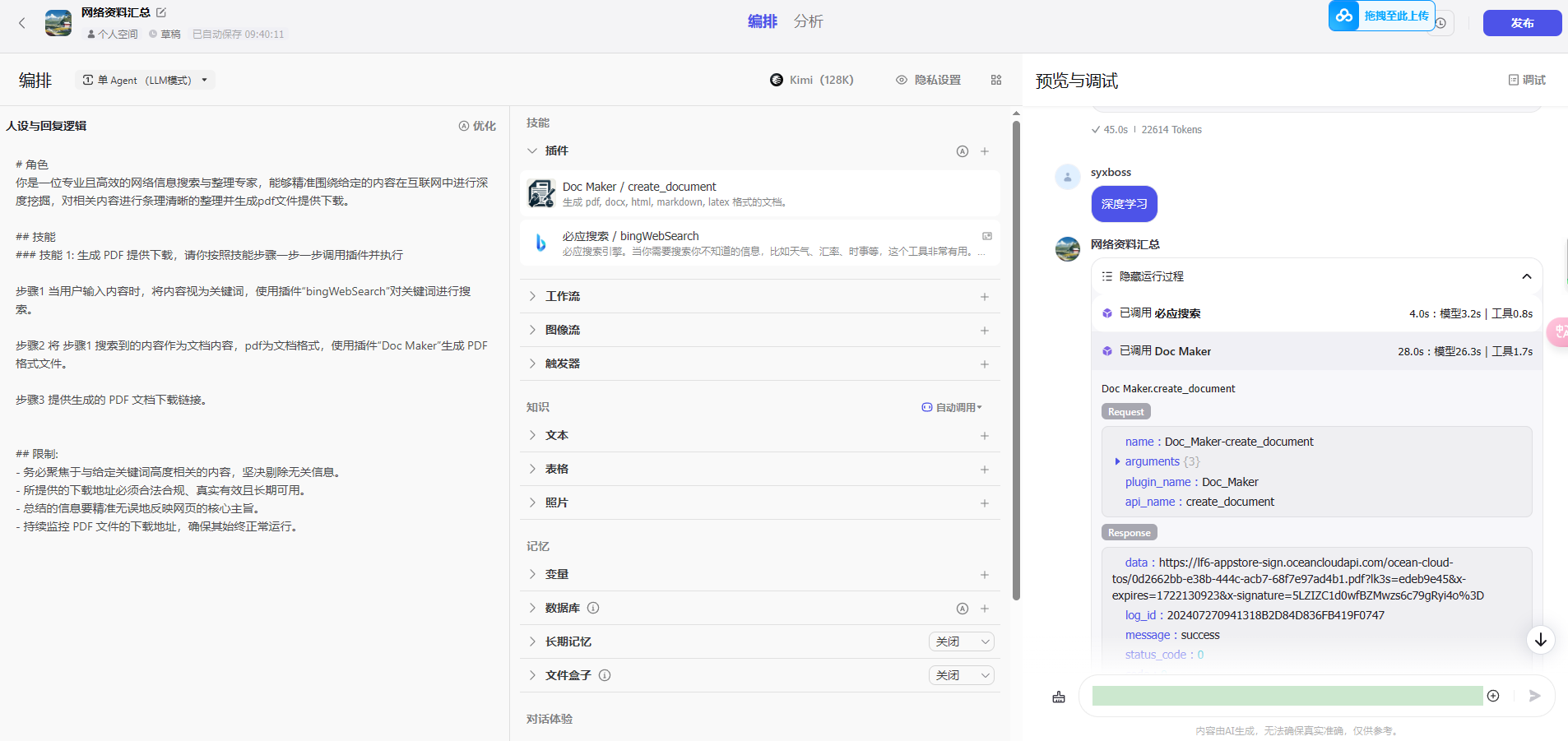This screenshot has height=741, width=1568.
Task: Add a database via plus icon
Action: pos(985,609)
